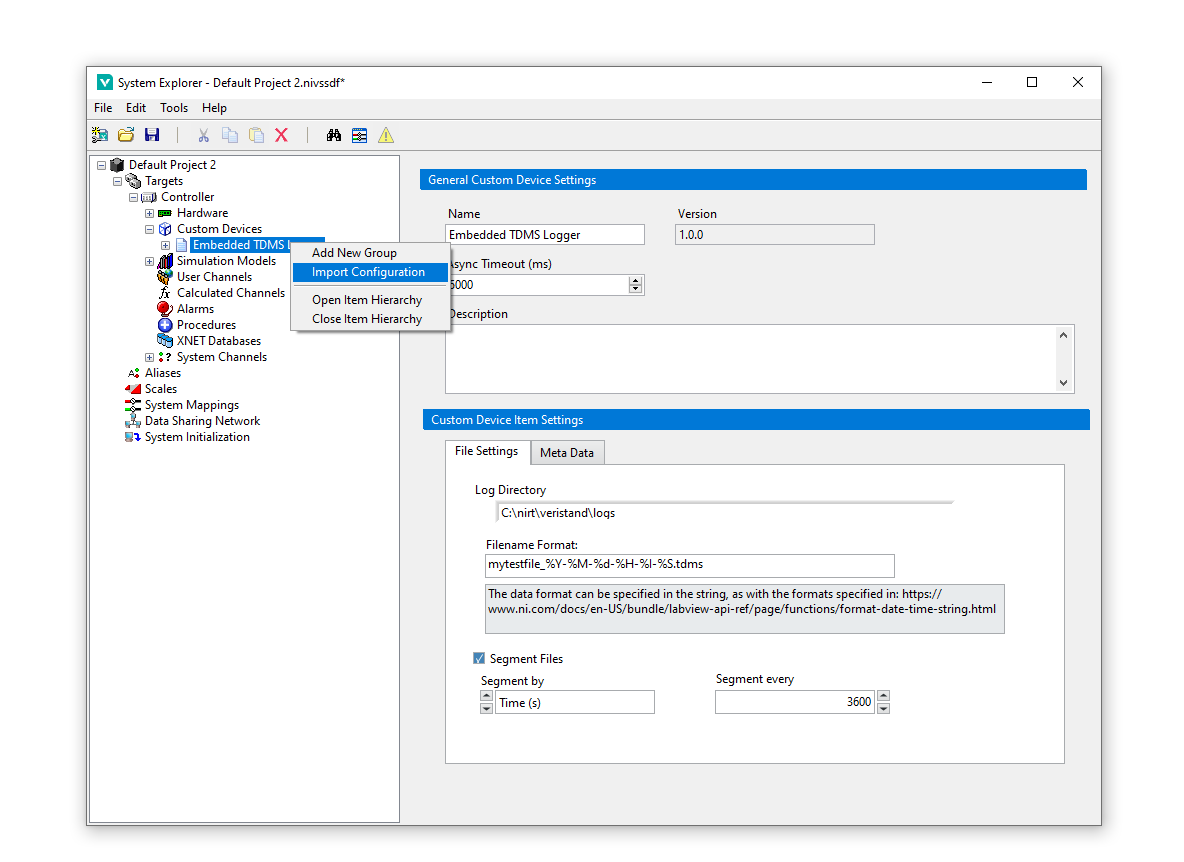Click the Custom Devices cube icon
Screen dimensions: 1184x862
tap(165, 229)
